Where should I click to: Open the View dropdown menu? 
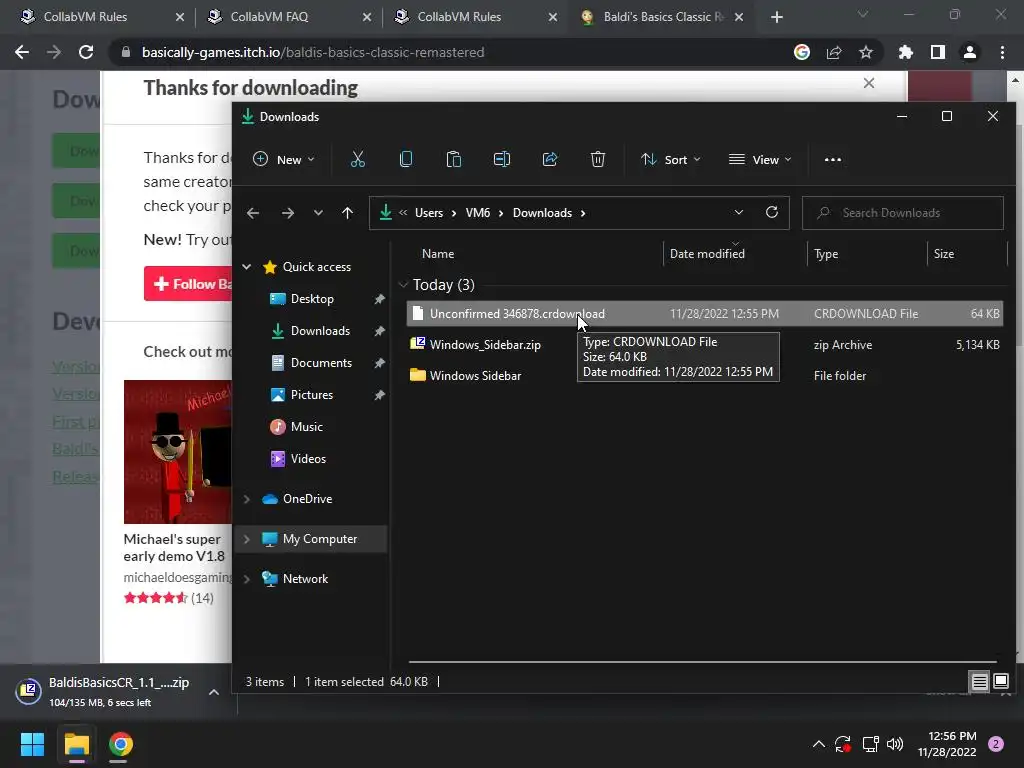click(760, 159)
